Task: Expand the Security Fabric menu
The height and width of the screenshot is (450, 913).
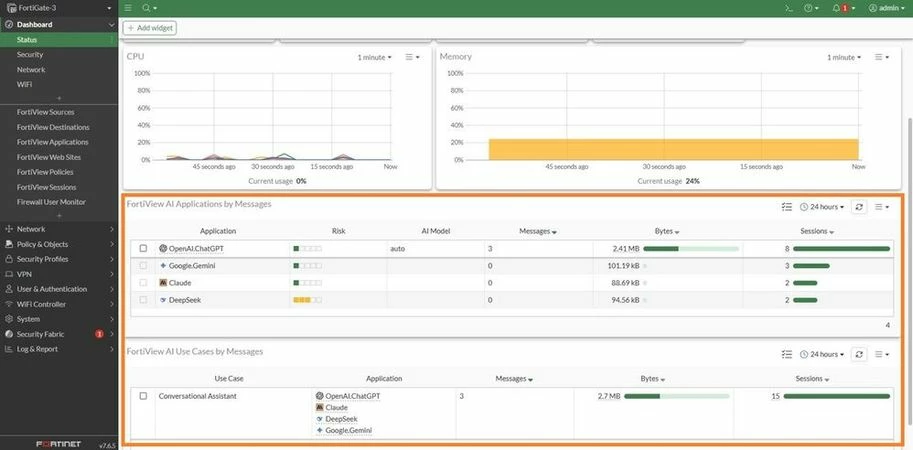Action: coord(59,334)
